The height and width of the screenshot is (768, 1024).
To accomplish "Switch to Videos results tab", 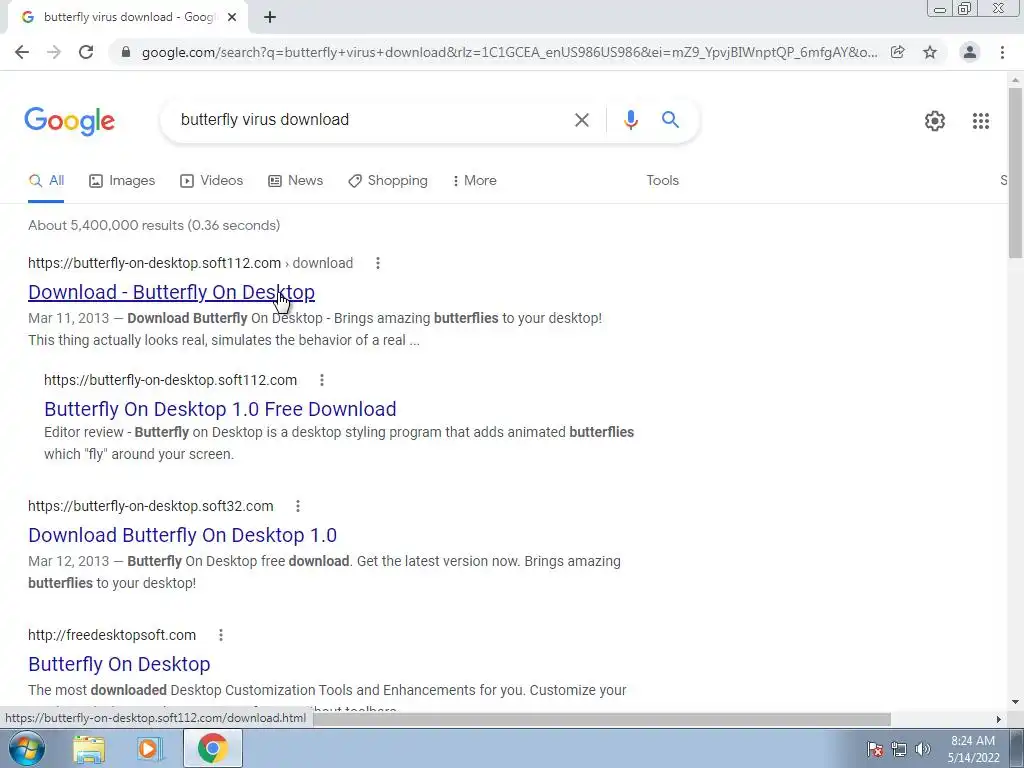I will point(212,181).
